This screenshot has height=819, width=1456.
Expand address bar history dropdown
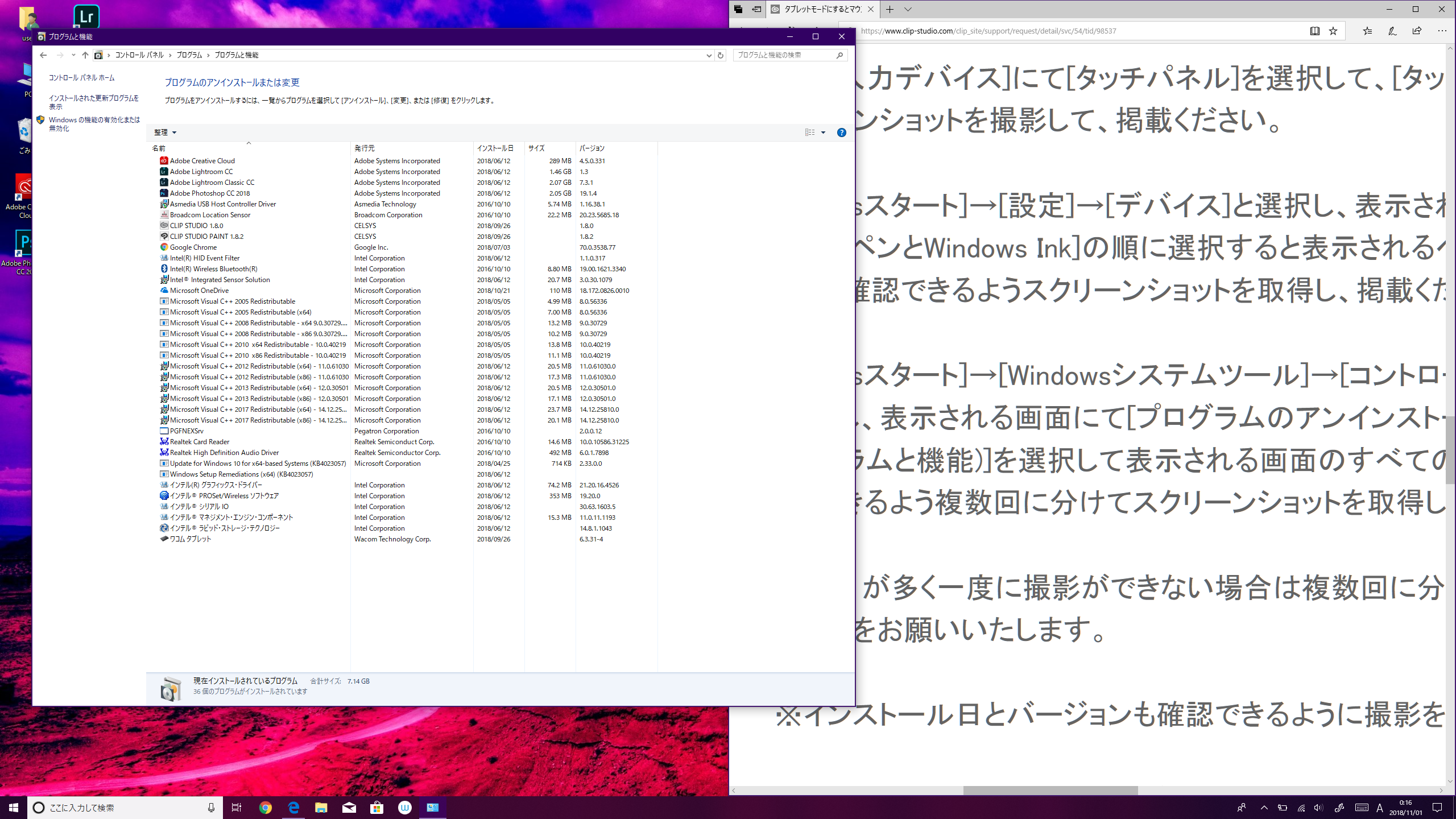click(709, 55)
